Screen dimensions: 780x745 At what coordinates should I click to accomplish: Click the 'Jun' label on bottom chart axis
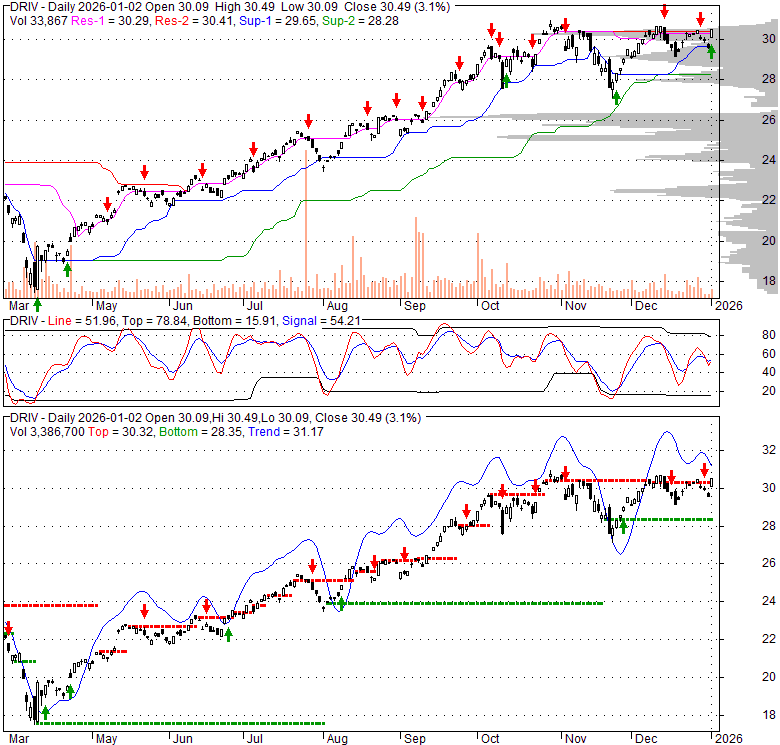tap(183, 739)
